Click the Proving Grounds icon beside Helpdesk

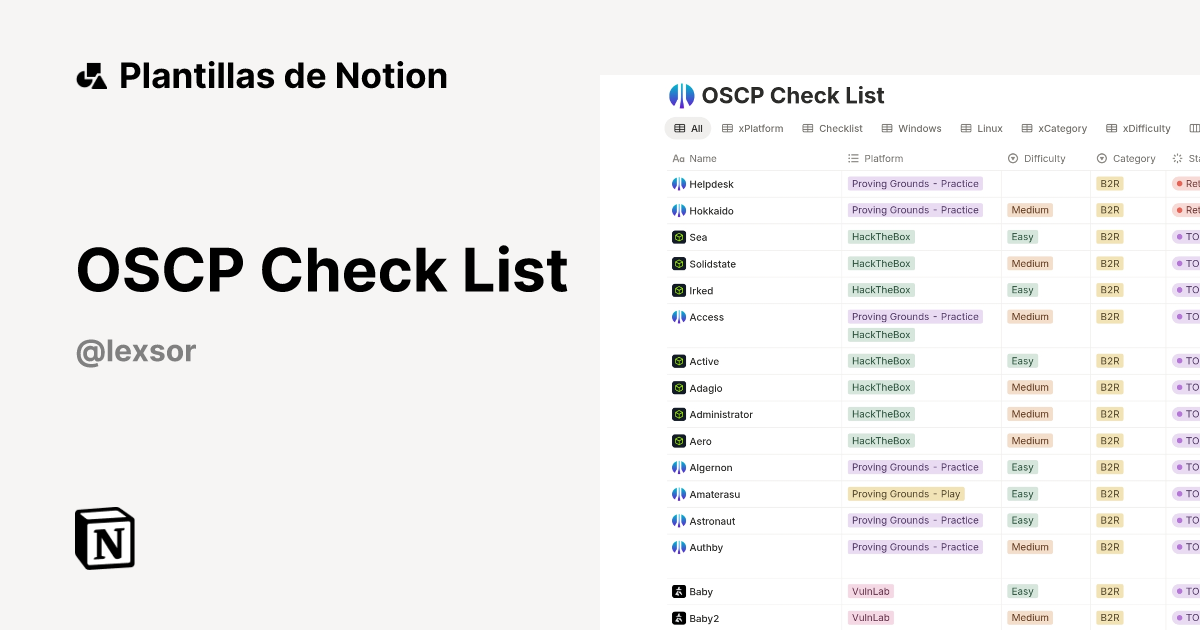pos(678,184)
